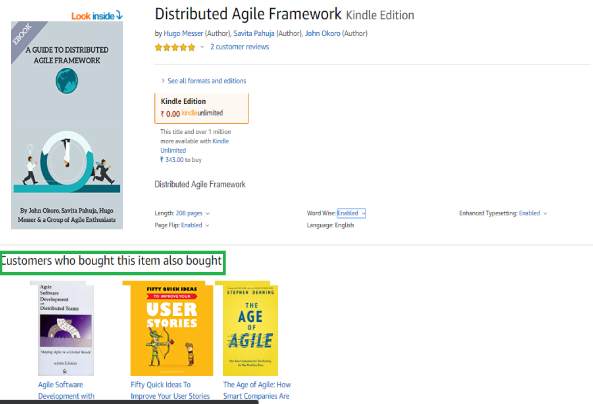This screenshot has width=593, height=404.
Task: Expand Enhanced Typesetting Enabled dropdown
Action: [x=533, y=213]
